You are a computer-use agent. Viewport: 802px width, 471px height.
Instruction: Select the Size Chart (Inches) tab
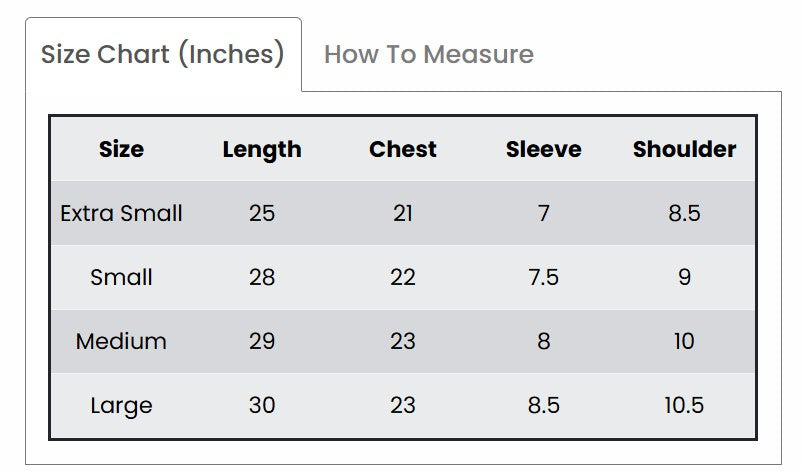[x=162, y=54]
